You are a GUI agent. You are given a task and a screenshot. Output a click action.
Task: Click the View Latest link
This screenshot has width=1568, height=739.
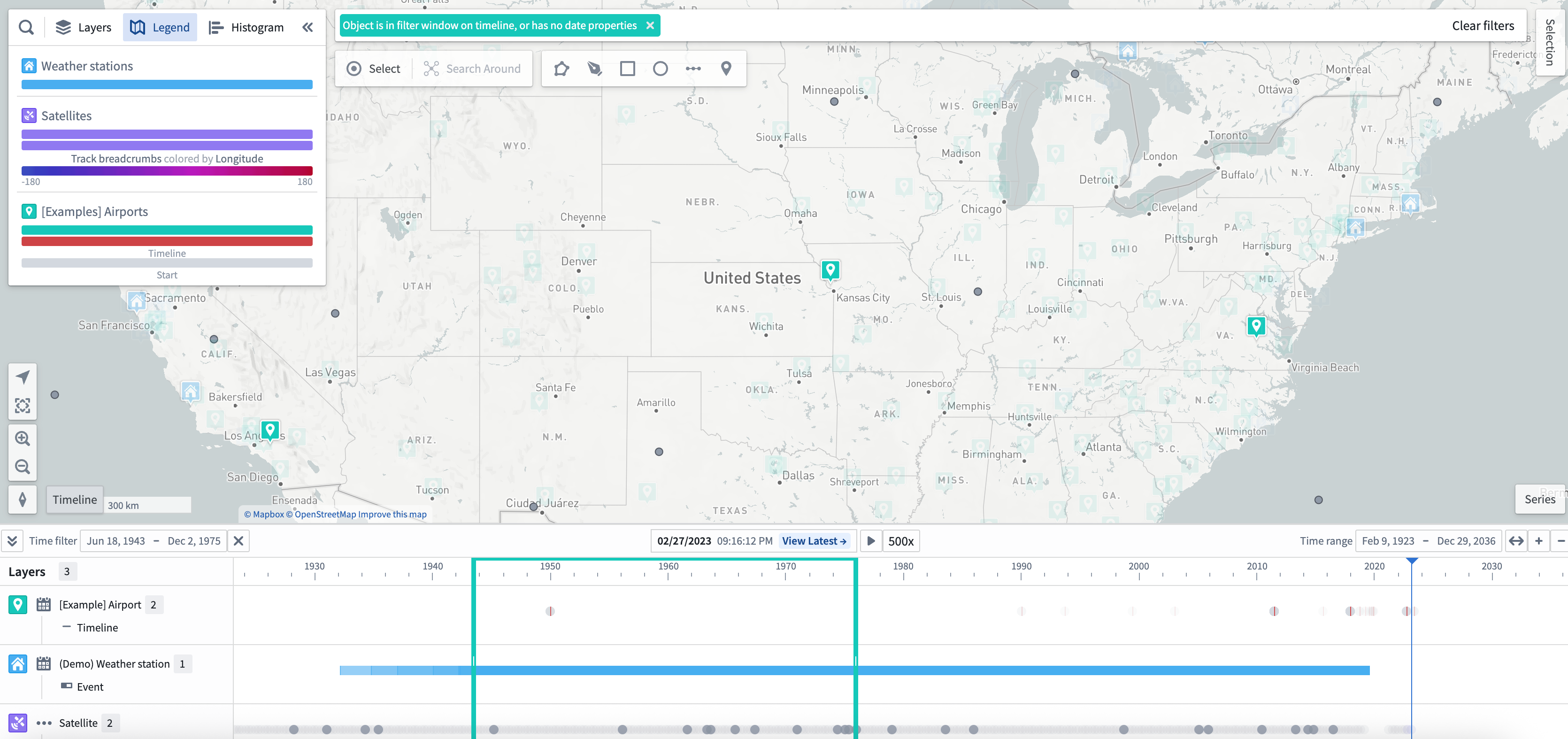[x=815, y=541]
